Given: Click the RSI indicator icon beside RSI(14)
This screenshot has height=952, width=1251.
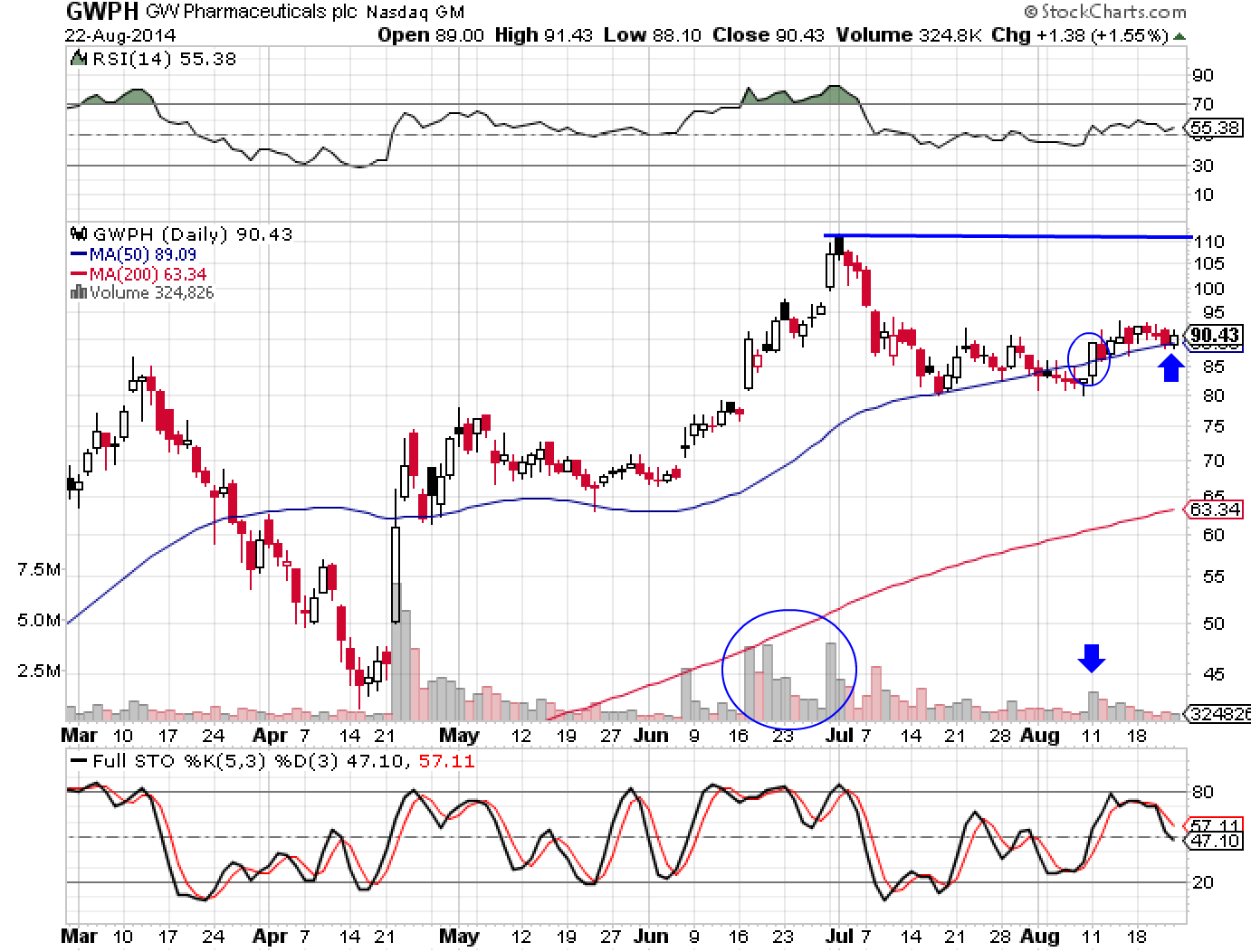Looking at the screenshot, I should point(78,59).
